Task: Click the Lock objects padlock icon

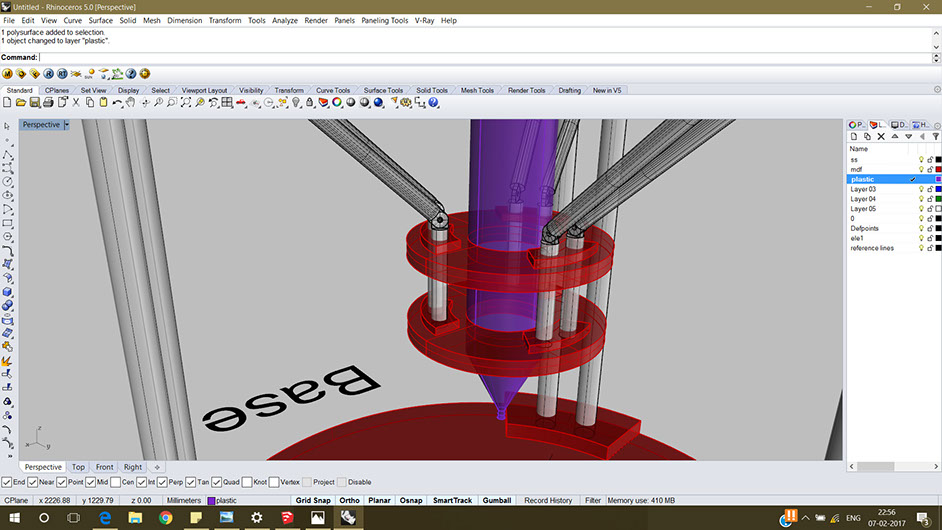Action: click(x=309, y=103)
